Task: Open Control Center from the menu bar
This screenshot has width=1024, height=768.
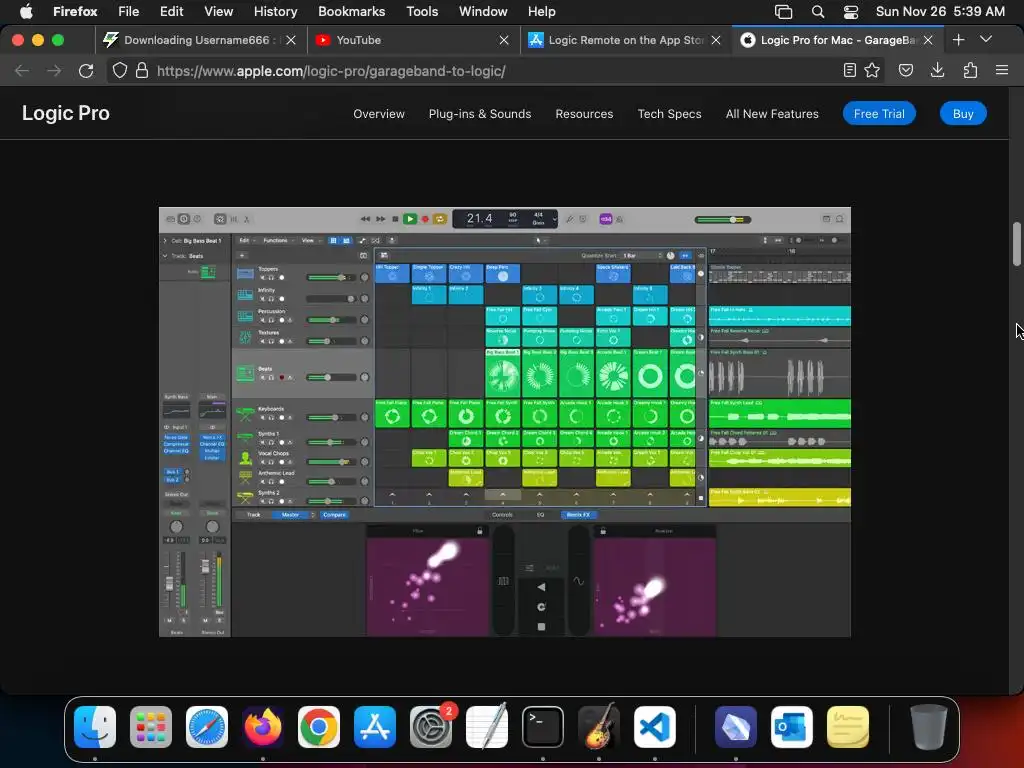Action: pos(851,11)
